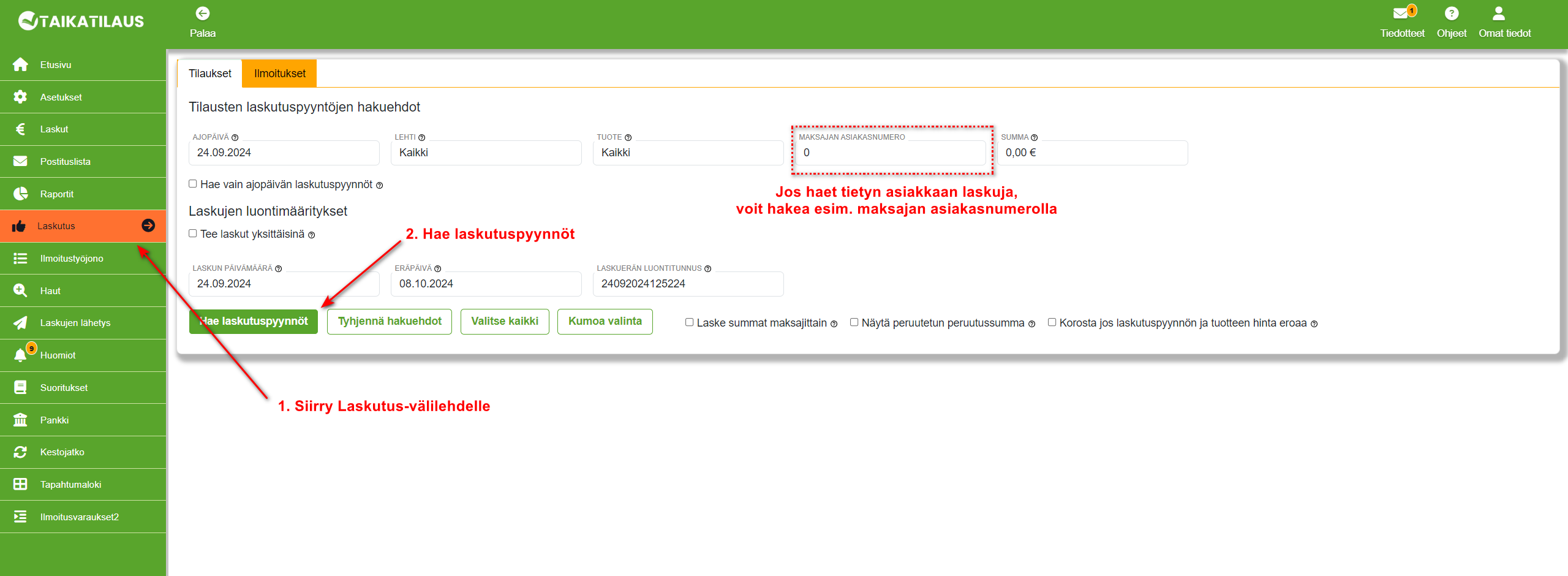This screenshot has height=576, width=1568.
Task: Click help icon next to Eräpäivä label
Action: click(438, 269)
